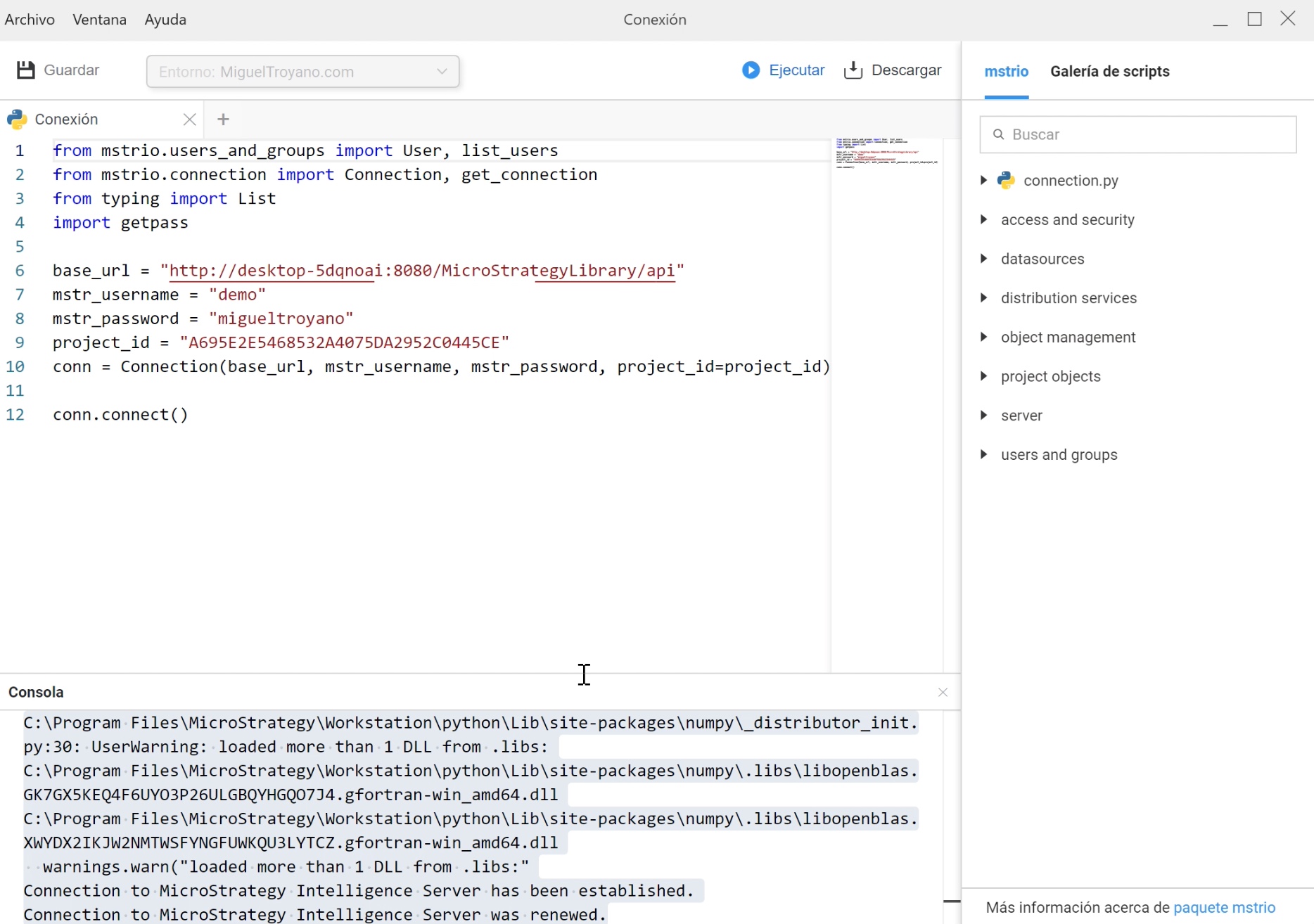Click project objects label
The width and height of the screenshot is (1314, 924).
pyautogui.click(x=1050, y=376)
